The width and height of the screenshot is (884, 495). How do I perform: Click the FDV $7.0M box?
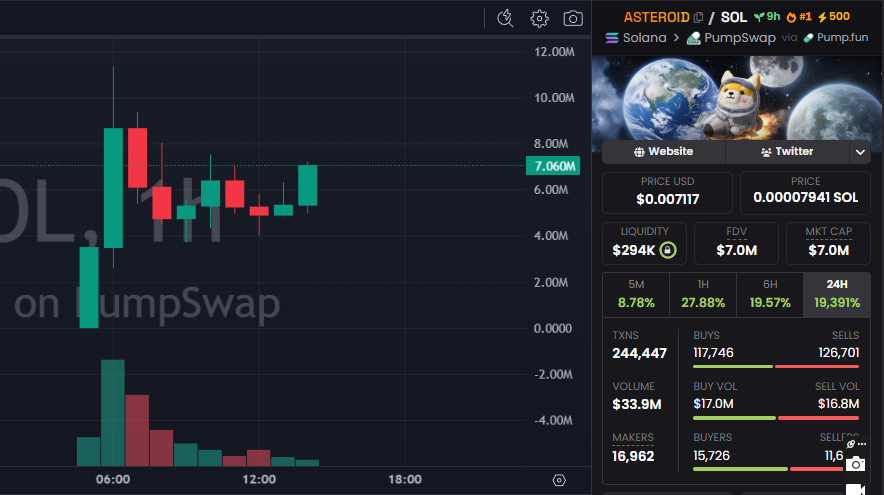[736, 244]
